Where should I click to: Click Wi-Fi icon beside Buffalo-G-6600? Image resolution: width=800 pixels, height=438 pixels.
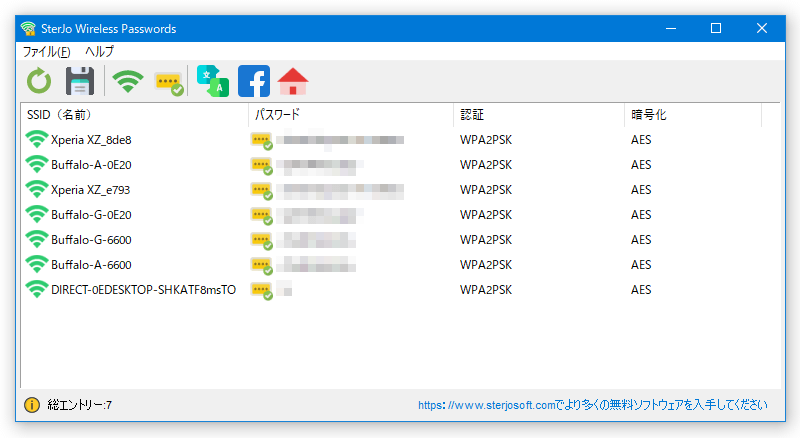coord(37,239)
